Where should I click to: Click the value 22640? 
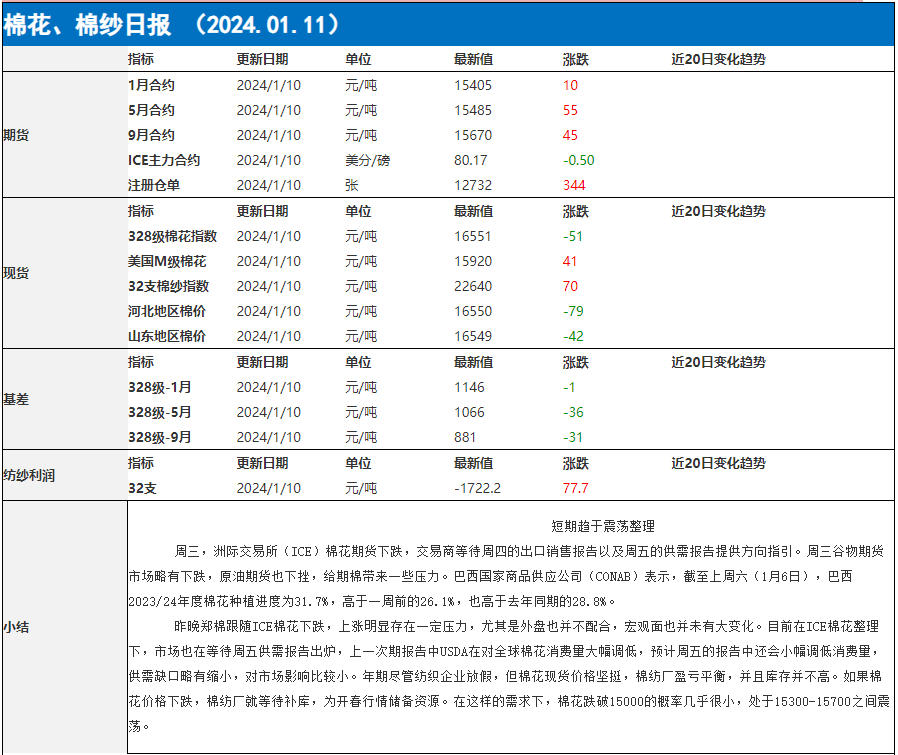point(473,286)
